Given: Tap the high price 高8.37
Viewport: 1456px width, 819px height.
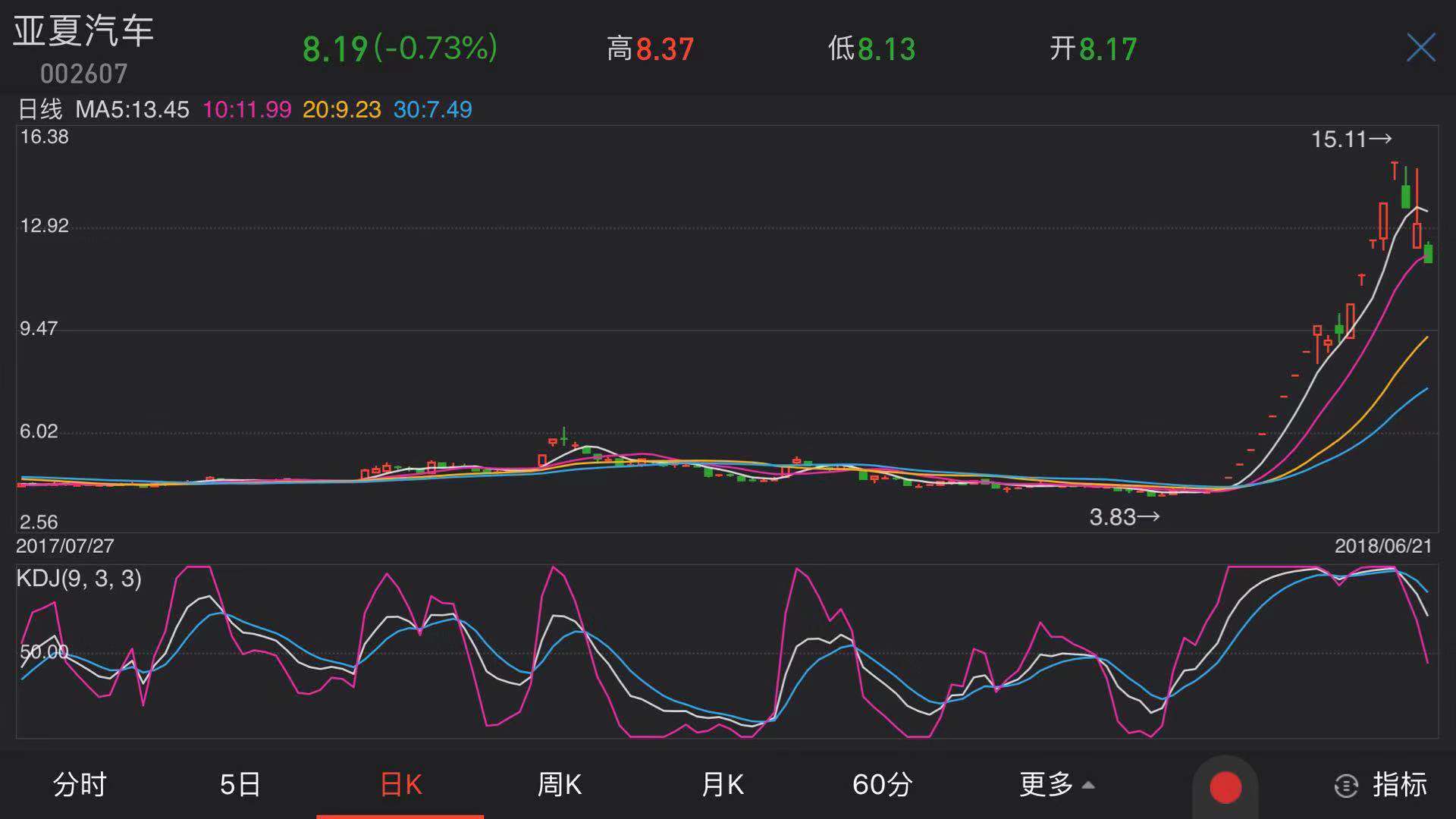Looking at the screenshot, I should pos(650,49).
